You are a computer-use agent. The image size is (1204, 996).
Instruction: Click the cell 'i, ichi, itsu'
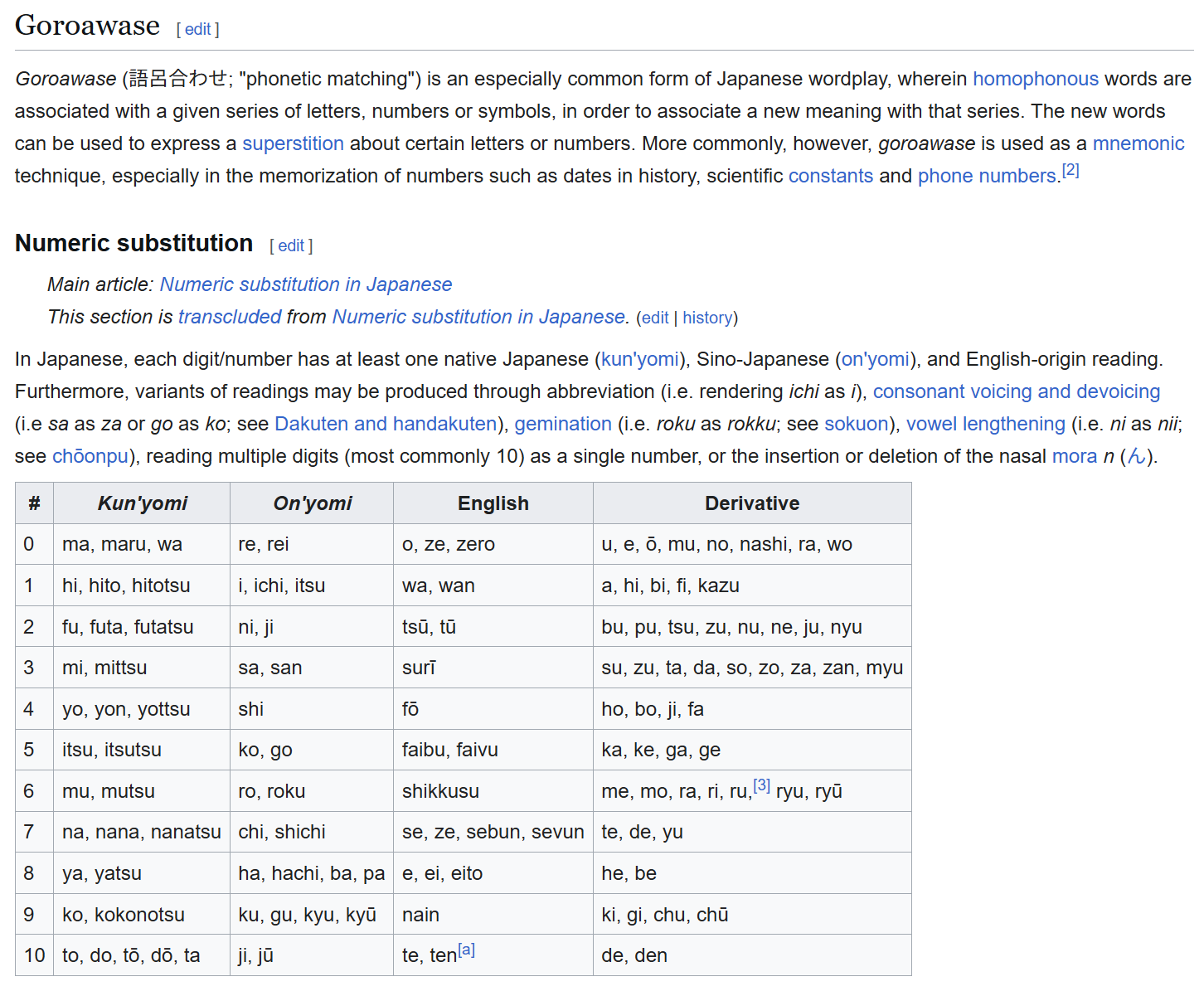(312, 585)
